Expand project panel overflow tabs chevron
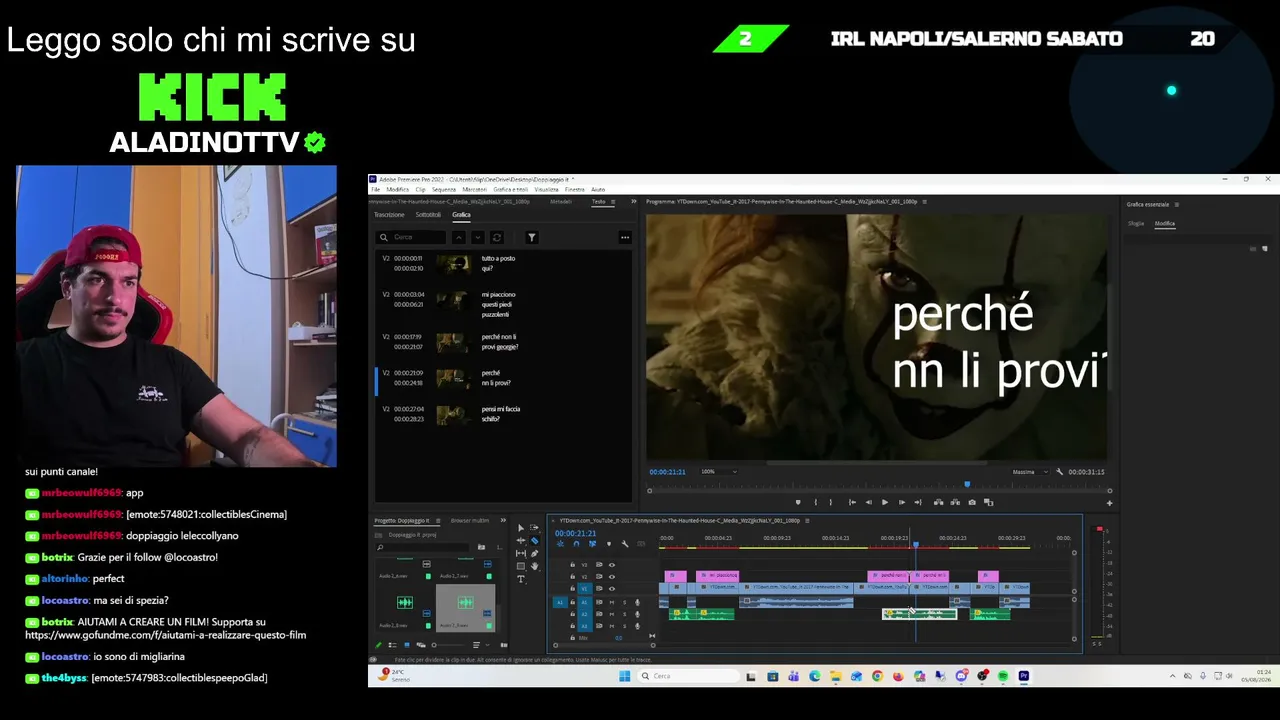 (503, 520)
